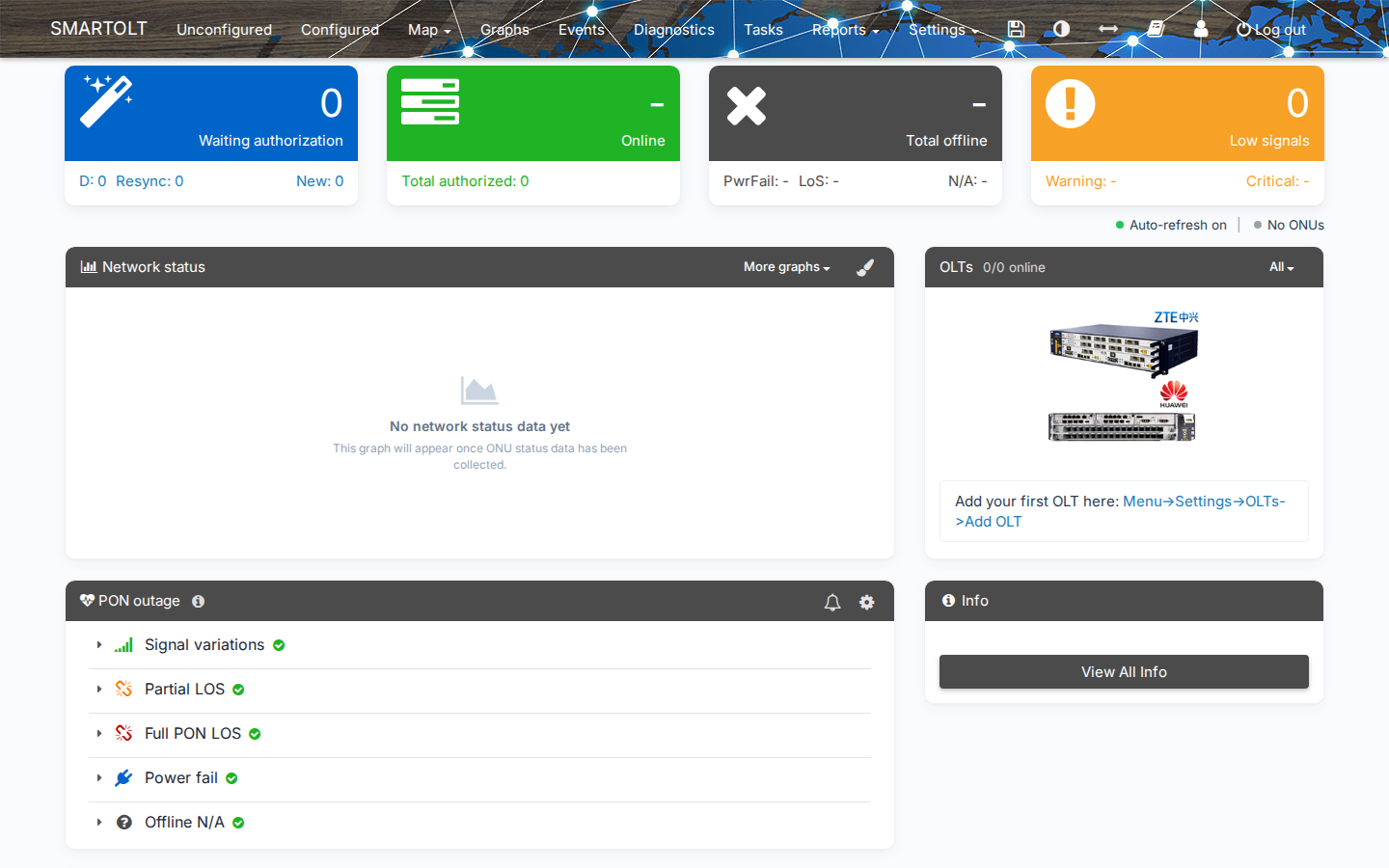The image size is (1389, 868).
Task: Open the Map dropdown menu
Action: pyautogui.click(x=429, y=30)
